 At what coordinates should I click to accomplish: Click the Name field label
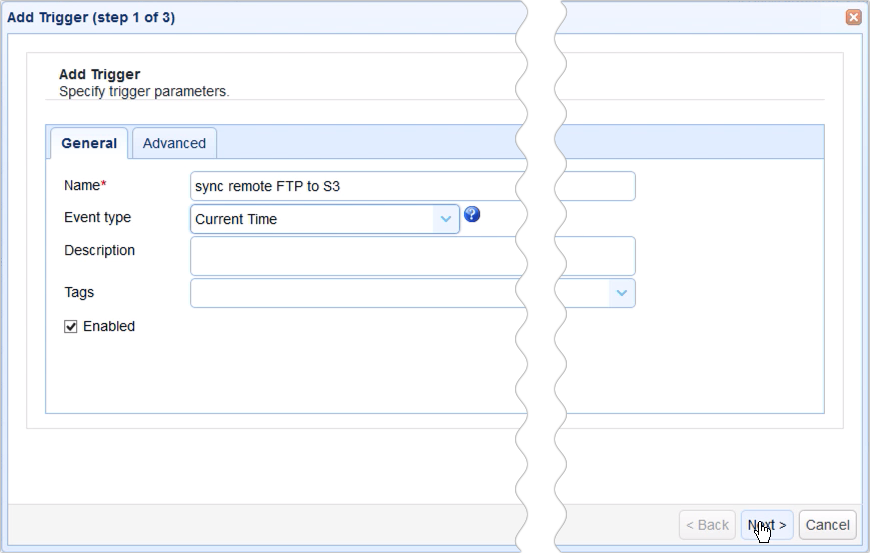point(84,185)
